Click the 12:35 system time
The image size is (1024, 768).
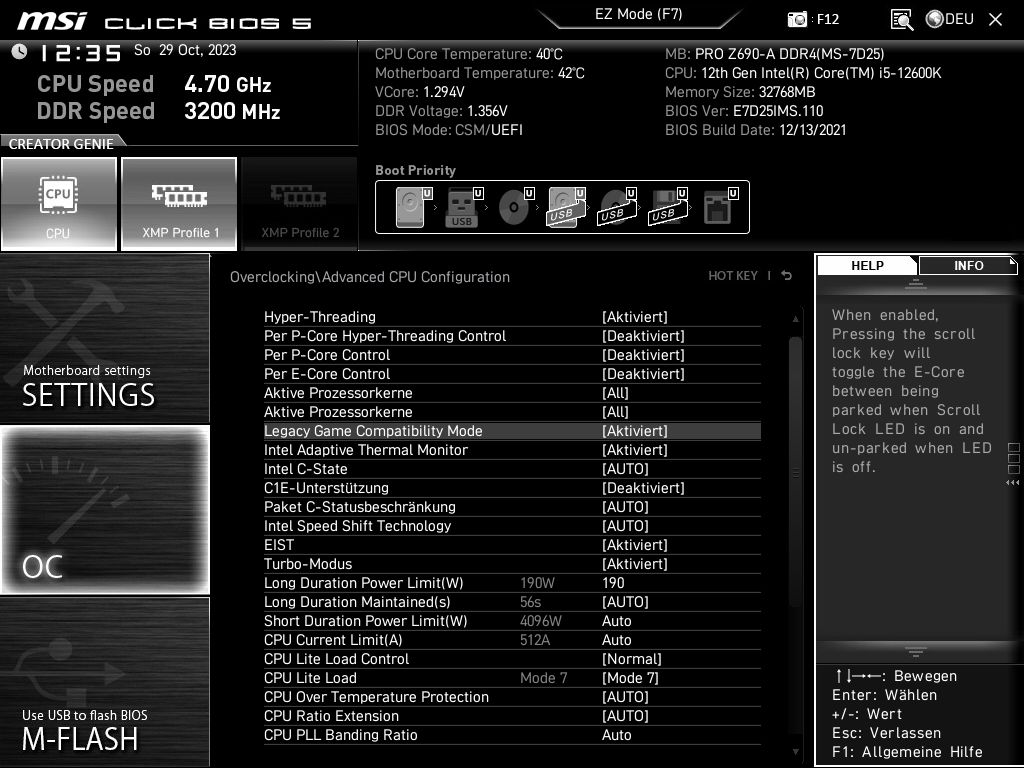pyautogui.click(x=81, y=53)
